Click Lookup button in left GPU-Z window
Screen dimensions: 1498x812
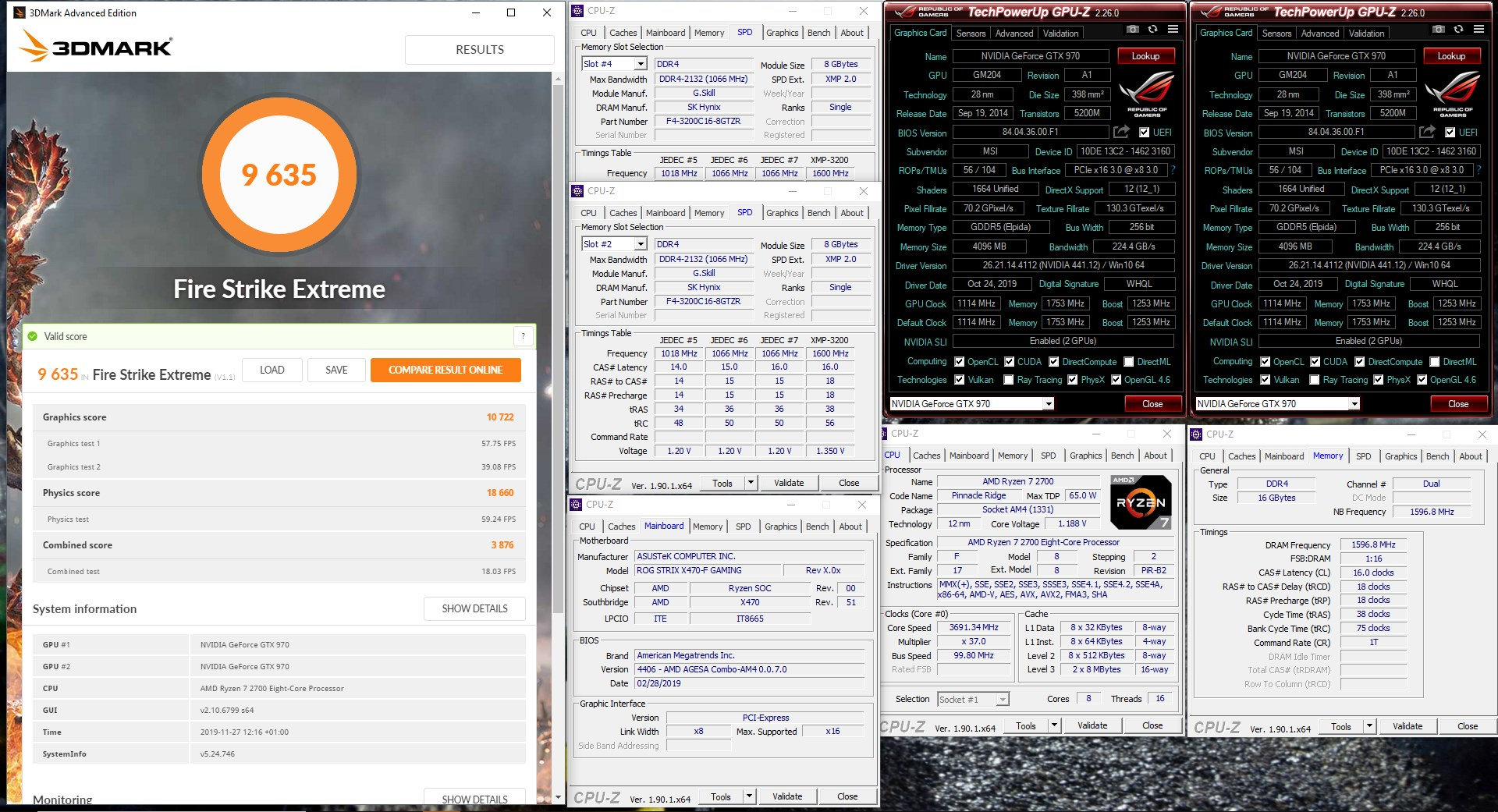(x=1145, y=56)
